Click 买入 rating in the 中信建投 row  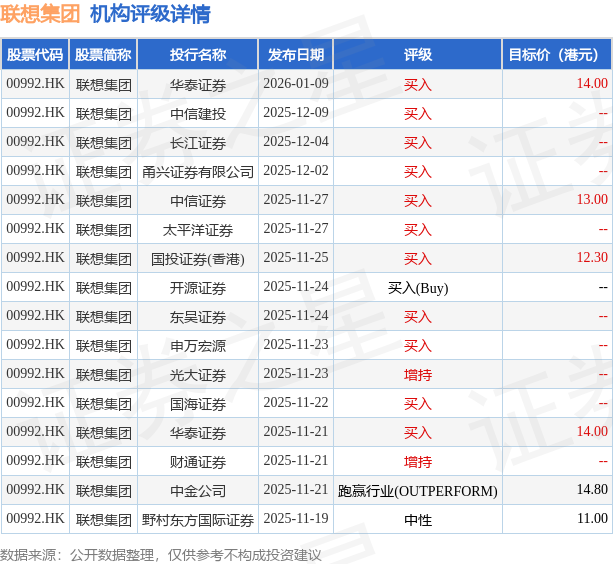[x=418, y=113]
